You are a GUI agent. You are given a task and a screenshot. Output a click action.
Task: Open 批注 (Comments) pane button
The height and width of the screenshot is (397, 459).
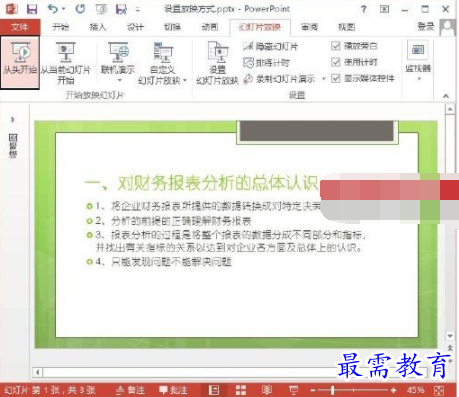[x=173, y=390]
